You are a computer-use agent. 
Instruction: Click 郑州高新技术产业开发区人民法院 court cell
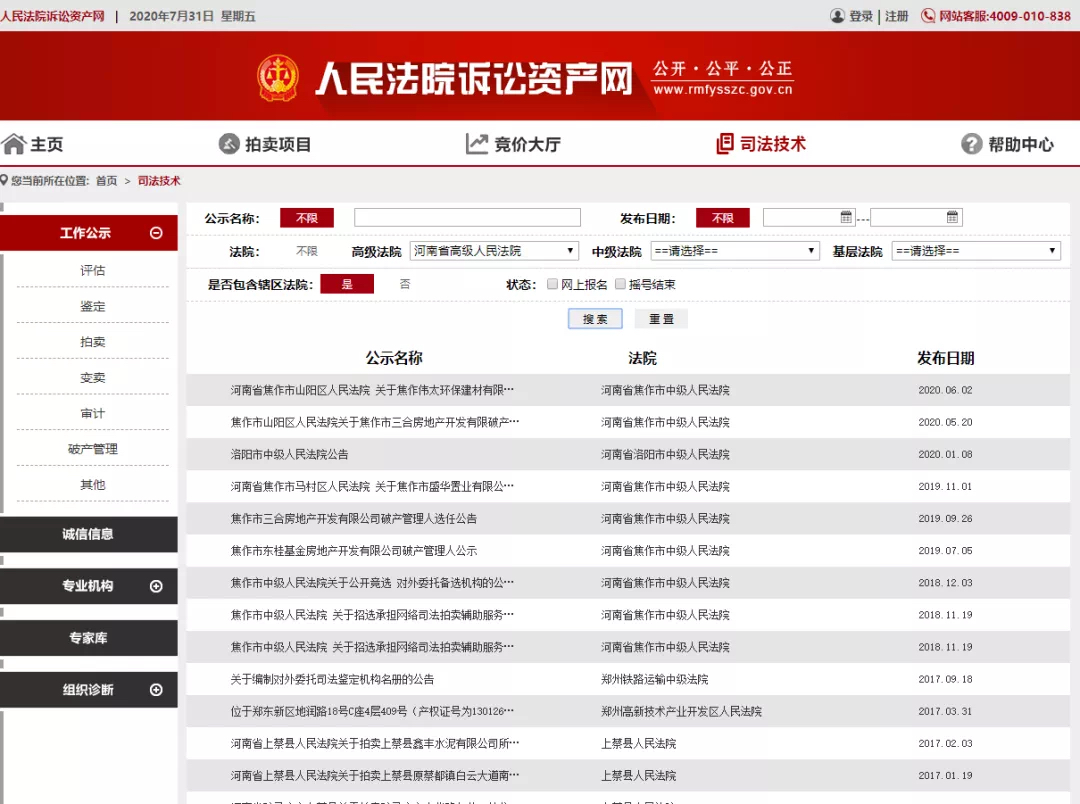click(681, 711)
